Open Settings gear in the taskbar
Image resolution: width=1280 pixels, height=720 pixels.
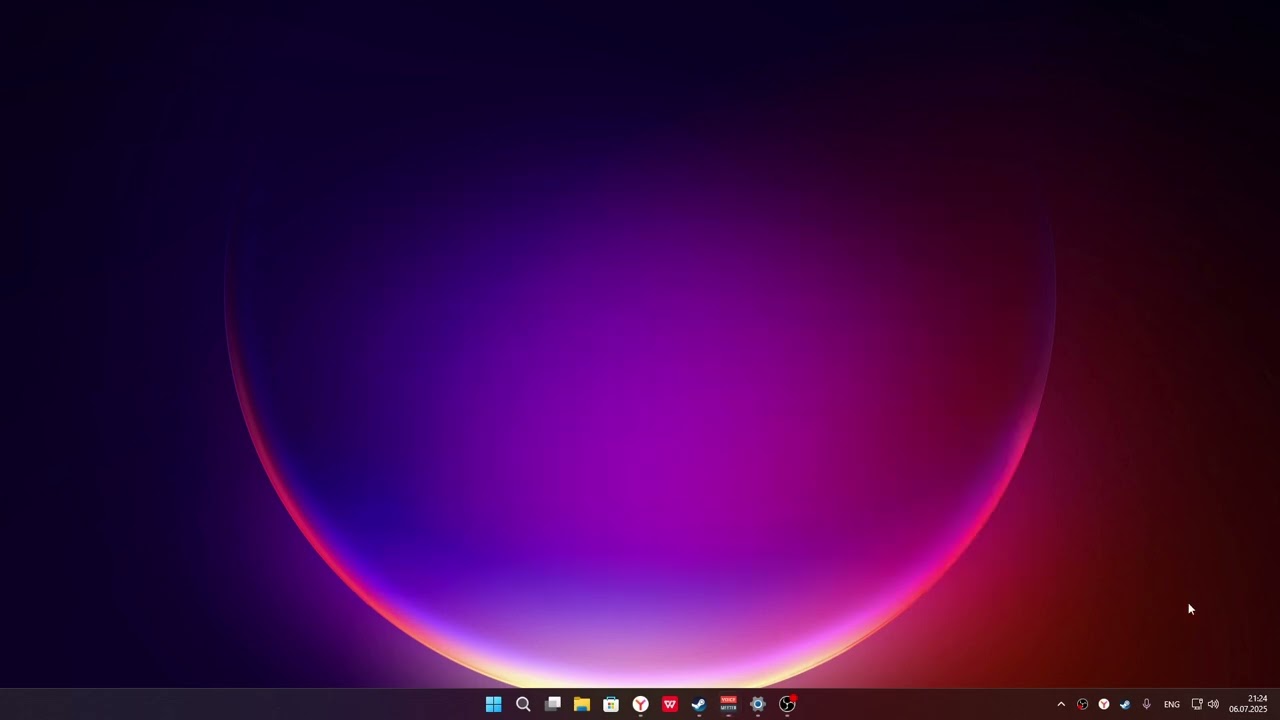click(758, 704)
